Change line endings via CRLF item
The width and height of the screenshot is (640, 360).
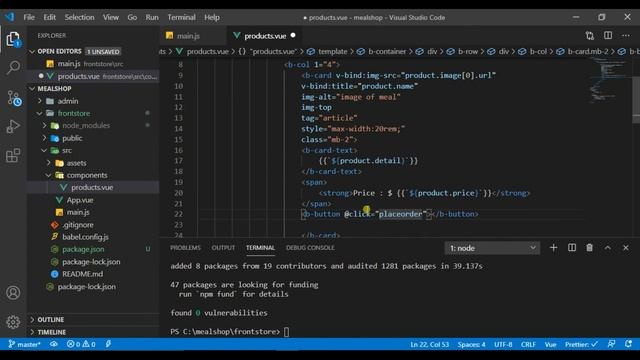coord(528,344)
